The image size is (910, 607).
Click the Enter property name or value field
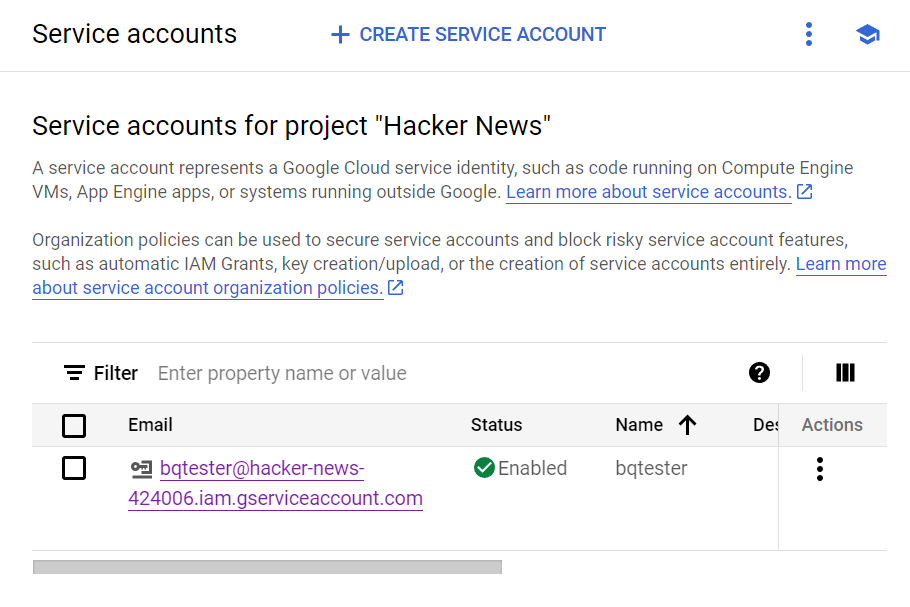[280, 372]
